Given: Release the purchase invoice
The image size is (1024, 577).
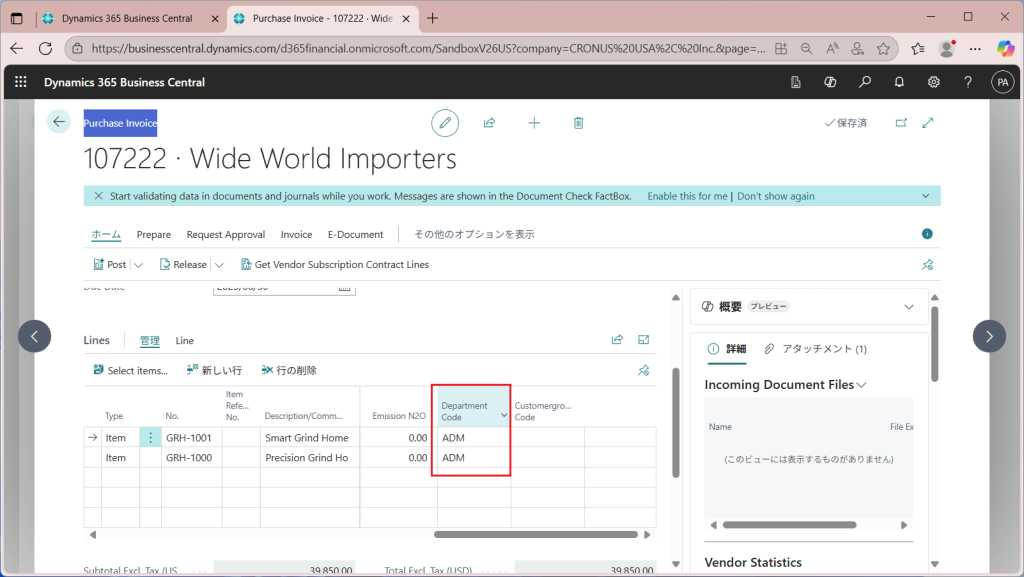Looking at the screenshot, I should (184, 264).
